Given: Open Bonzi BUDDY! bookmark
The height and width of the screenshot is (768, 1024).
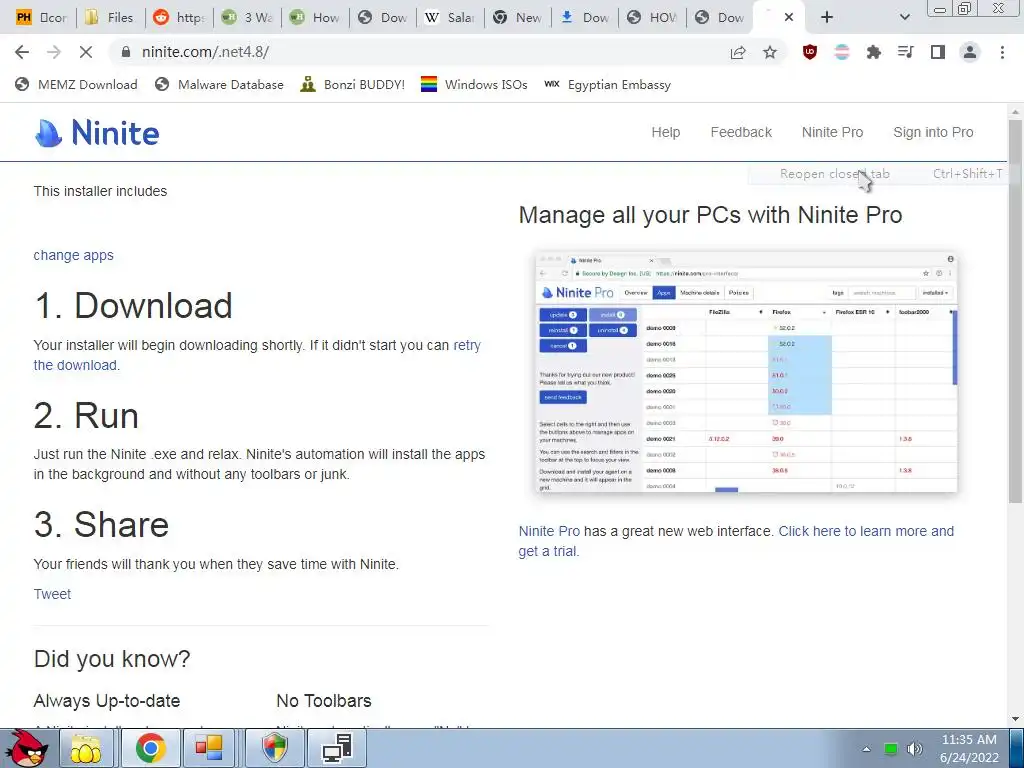Looking at the screenshot, I should click(353, 84).
